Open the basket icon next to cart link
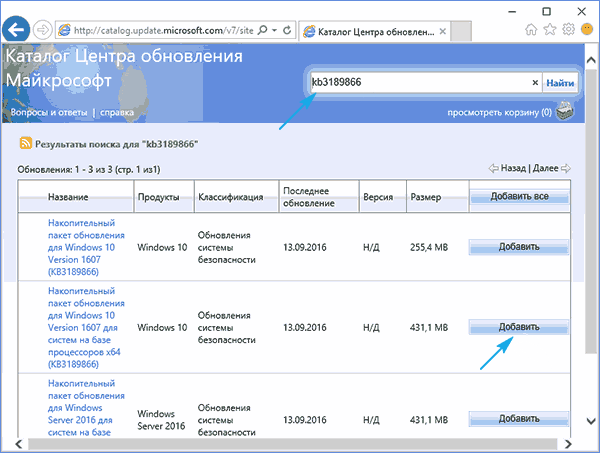This screenshot has width=600, height=453. click(x=566, y=112)
